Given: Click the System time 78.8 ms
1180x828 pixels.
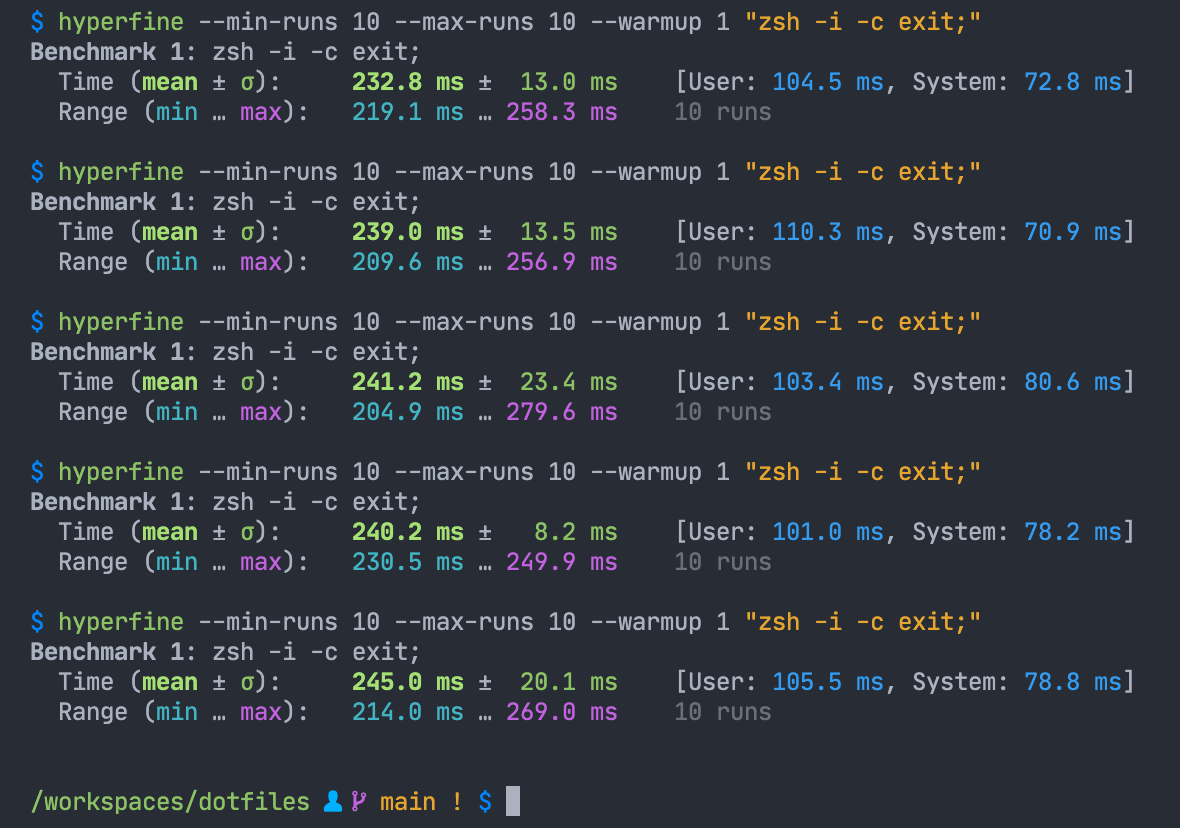Looking at the screenshot, I should [x=1073, y=681].
